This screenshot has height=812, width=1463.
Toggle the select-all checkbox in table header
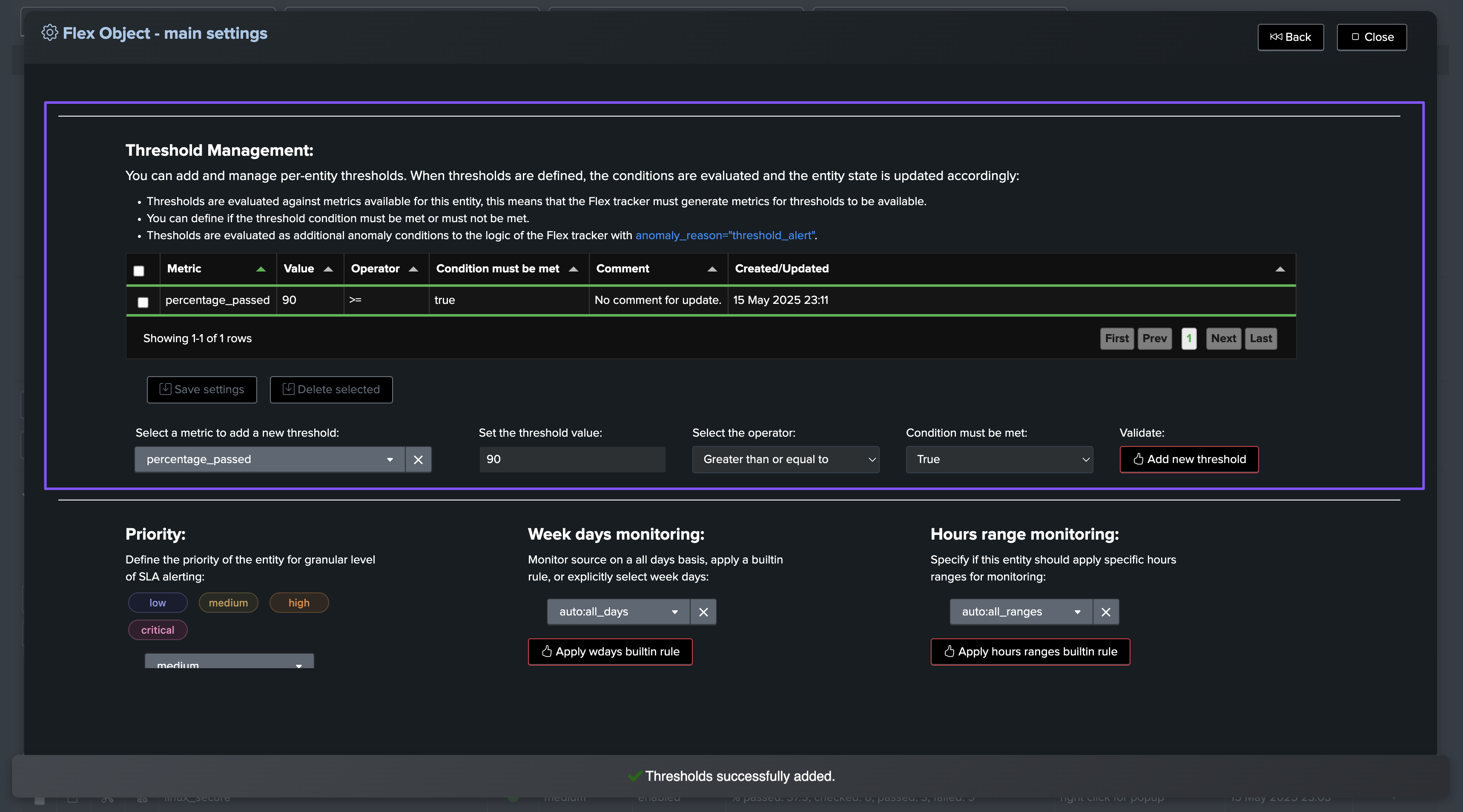(x=138, y=271)
